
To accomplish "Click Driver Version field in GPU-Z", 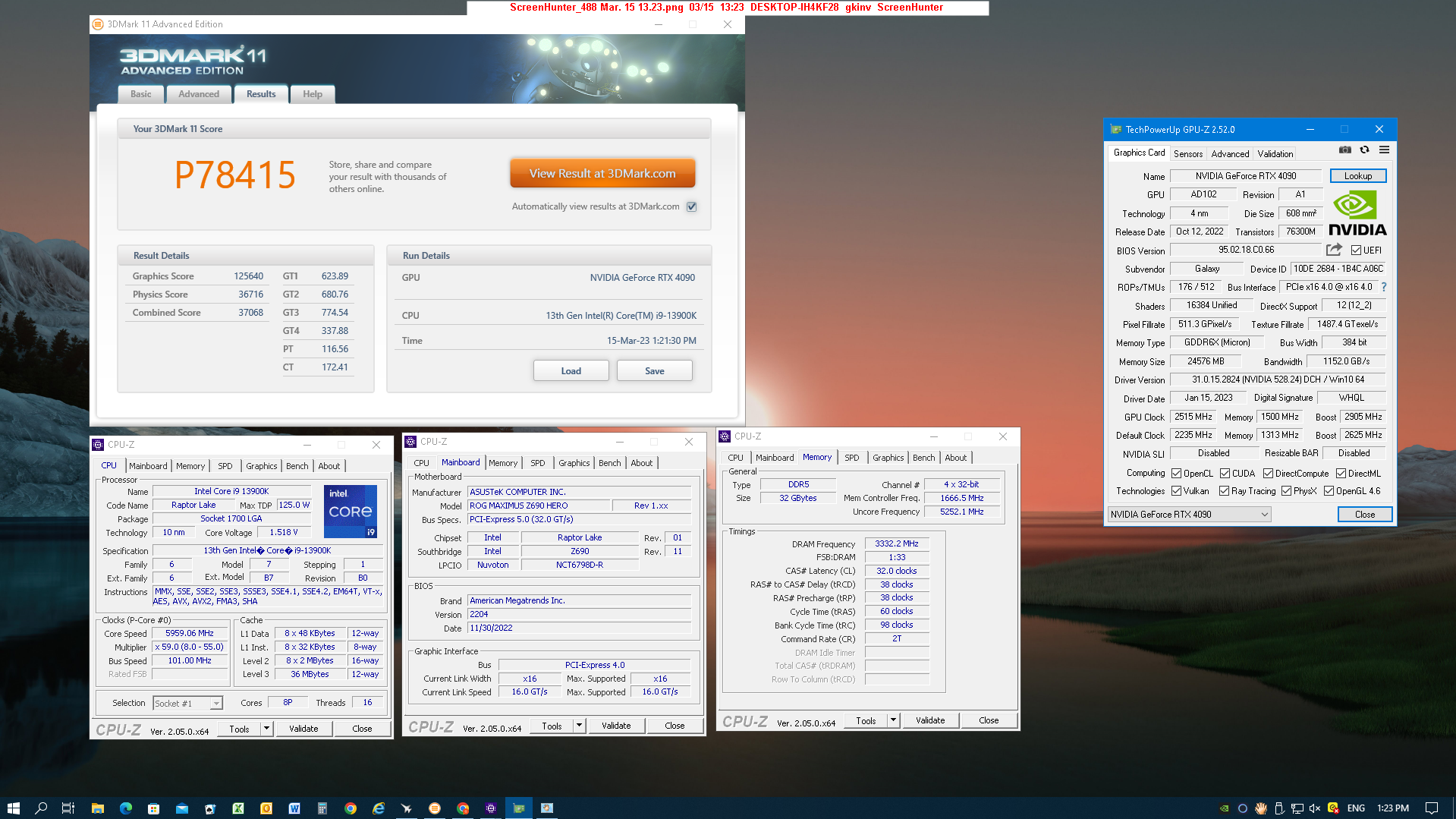I will pyautogui.click(x=1278, y=379).
